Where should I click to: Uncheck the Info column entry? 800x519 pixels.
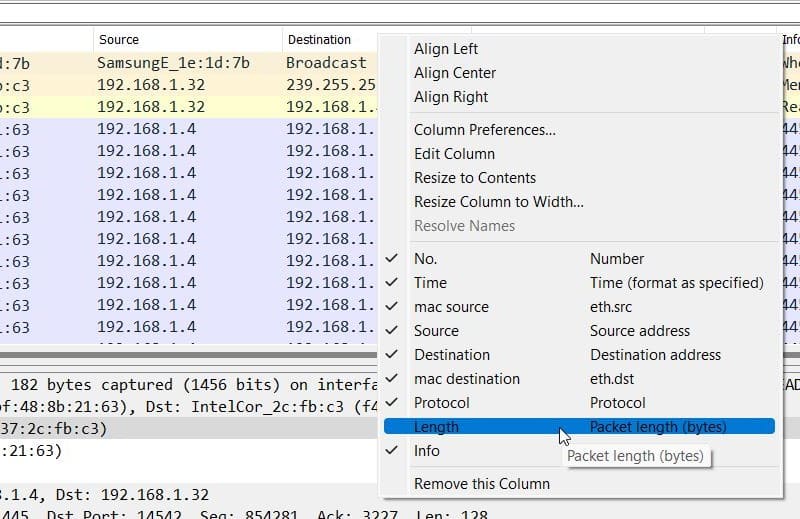point(427,451)
